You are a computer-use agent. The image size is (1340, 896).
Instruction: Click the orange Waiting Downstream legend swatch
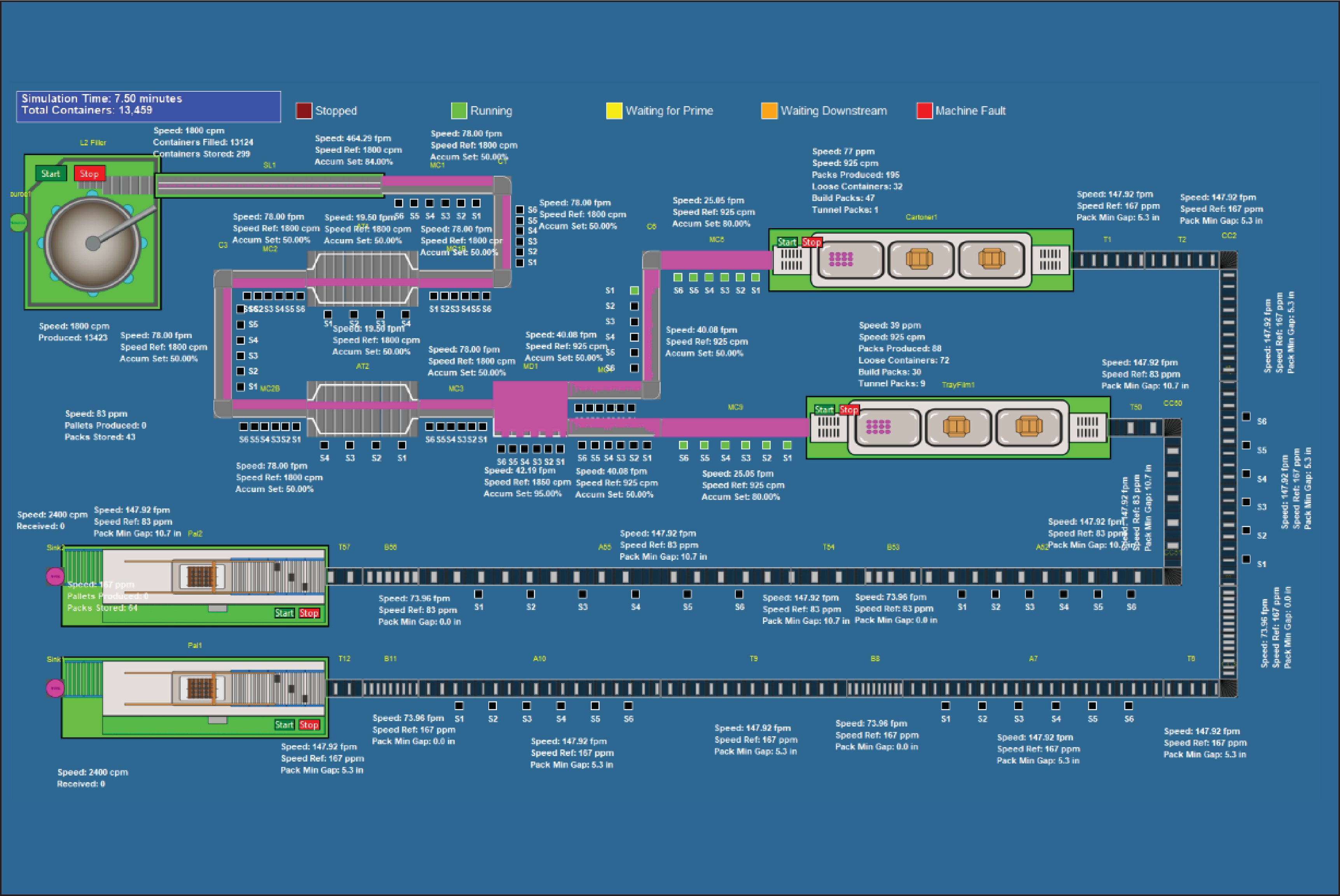point(769,111)
